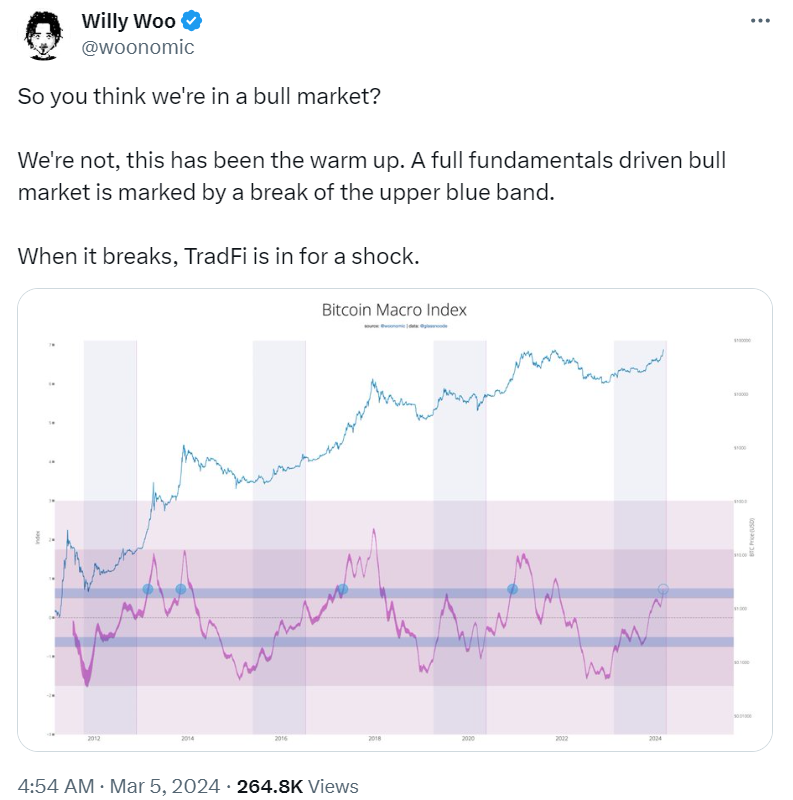This screenshot has height=800, width=793.
Task: Click the Bitcoin Macro Index chart title
Action: click(x=394, y=310)
